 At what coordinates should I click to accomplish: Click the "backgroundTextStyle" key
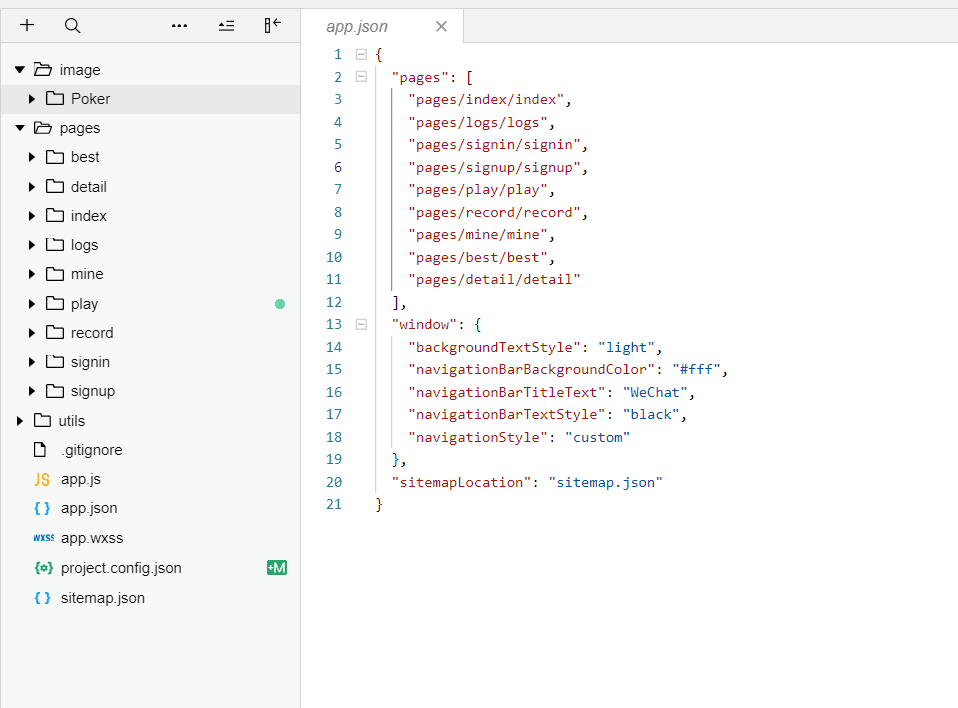click(x=494, y=348)
